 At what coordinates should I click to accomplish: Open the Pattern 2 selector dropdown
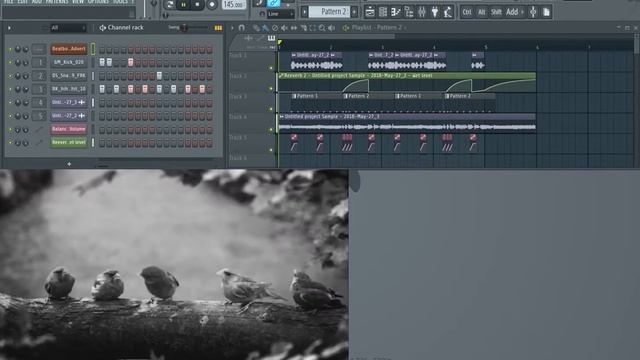329,12
